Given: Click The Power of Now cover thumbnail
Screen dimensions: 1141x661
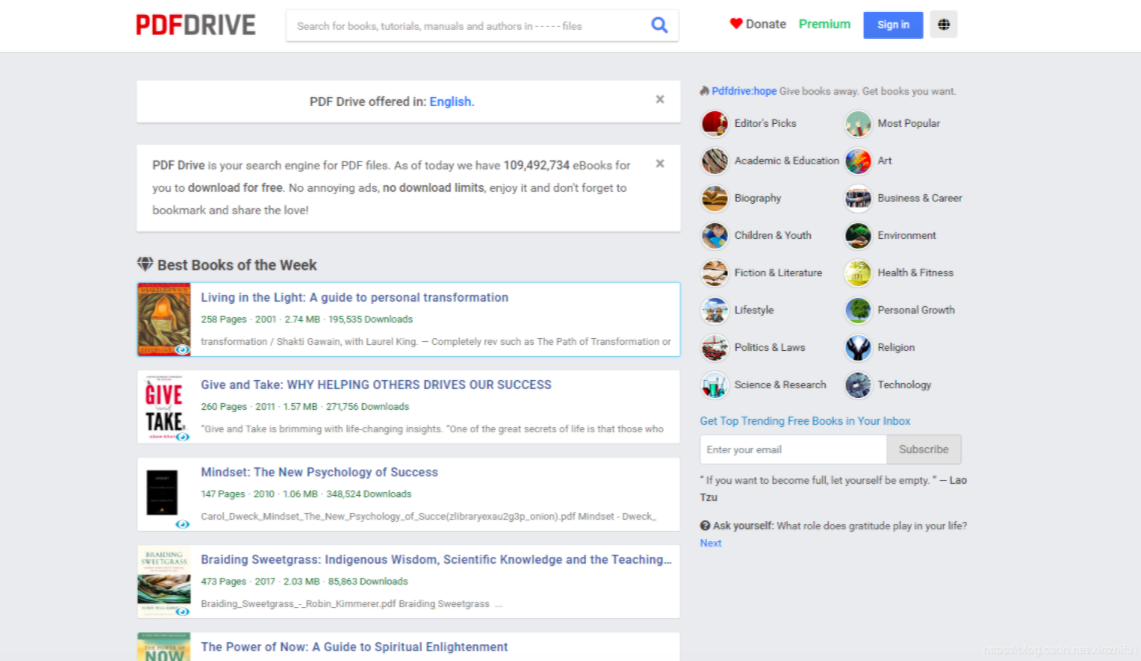Looking at the screenshot, I should [164, 646].
